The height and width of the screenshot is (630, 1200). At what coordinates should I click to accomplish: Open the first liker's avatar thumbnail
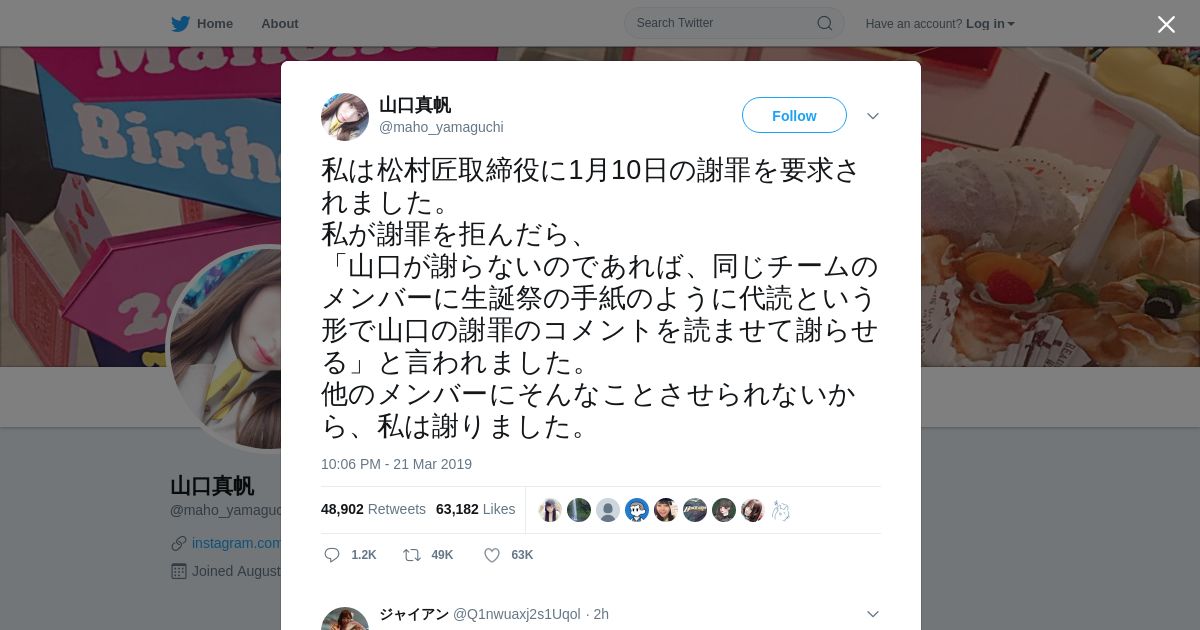[x=550, y=510]
